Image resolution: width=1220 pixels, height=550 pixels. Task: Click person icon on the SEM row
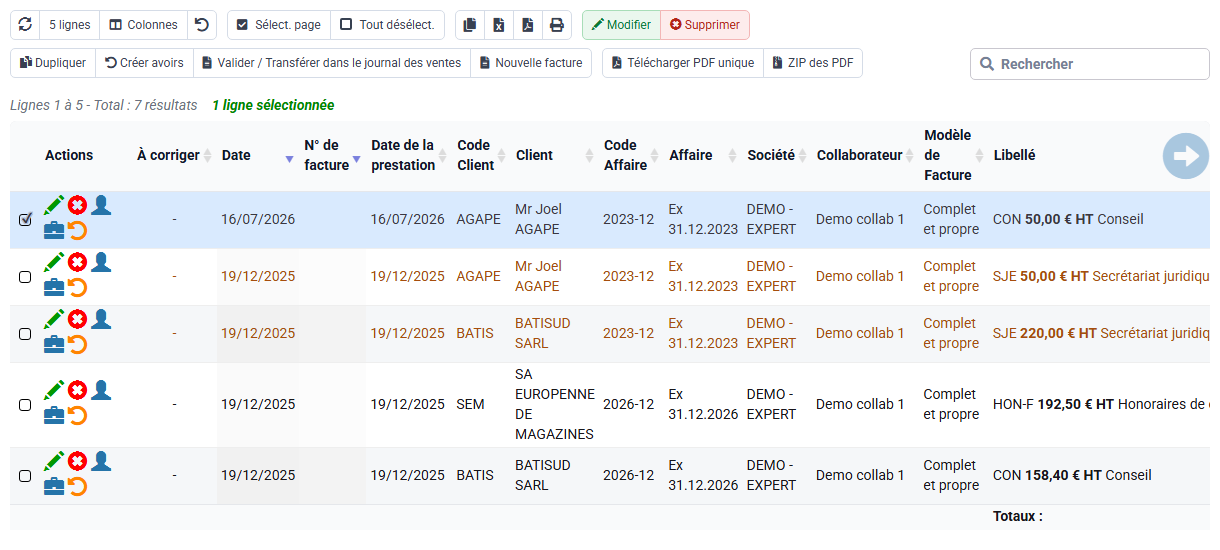(x=101, y=390)
